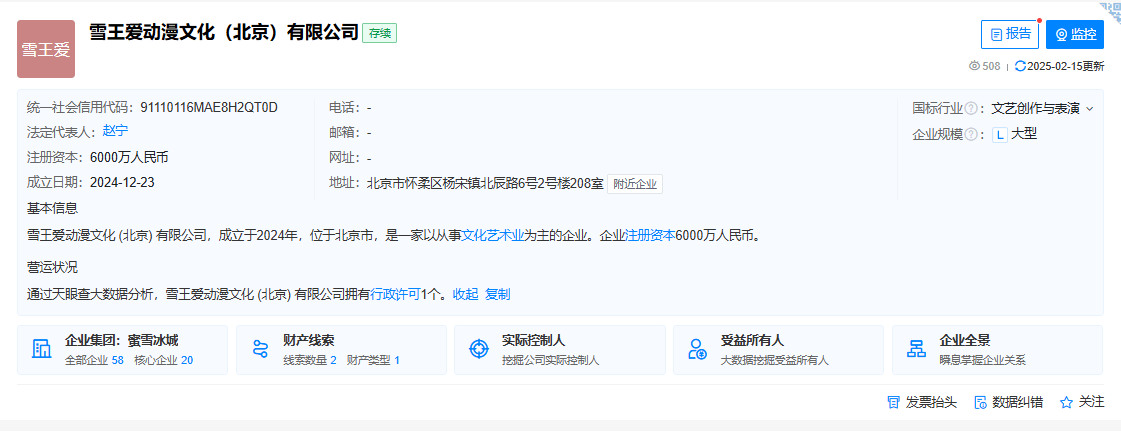
Task: Click the 受益所有人 person icon
Action: coord(697,349)
